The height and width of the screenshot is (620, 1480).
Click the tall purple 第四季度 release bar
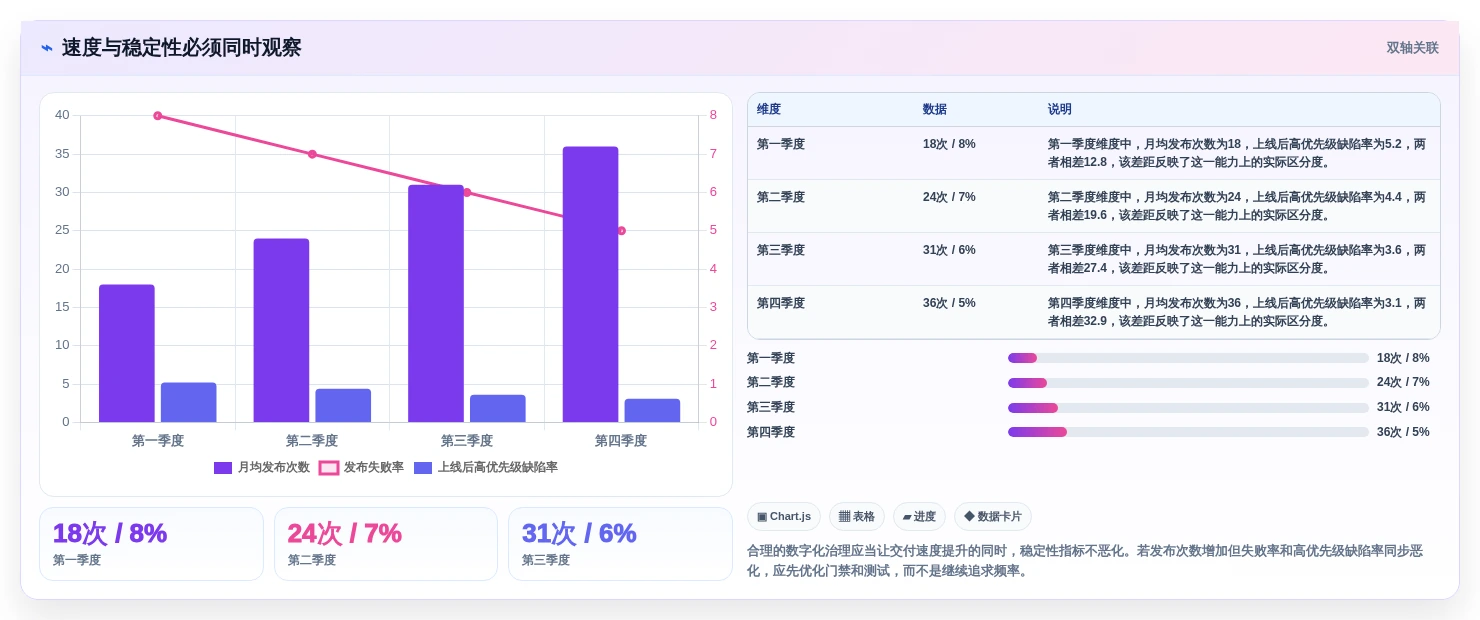590,284
